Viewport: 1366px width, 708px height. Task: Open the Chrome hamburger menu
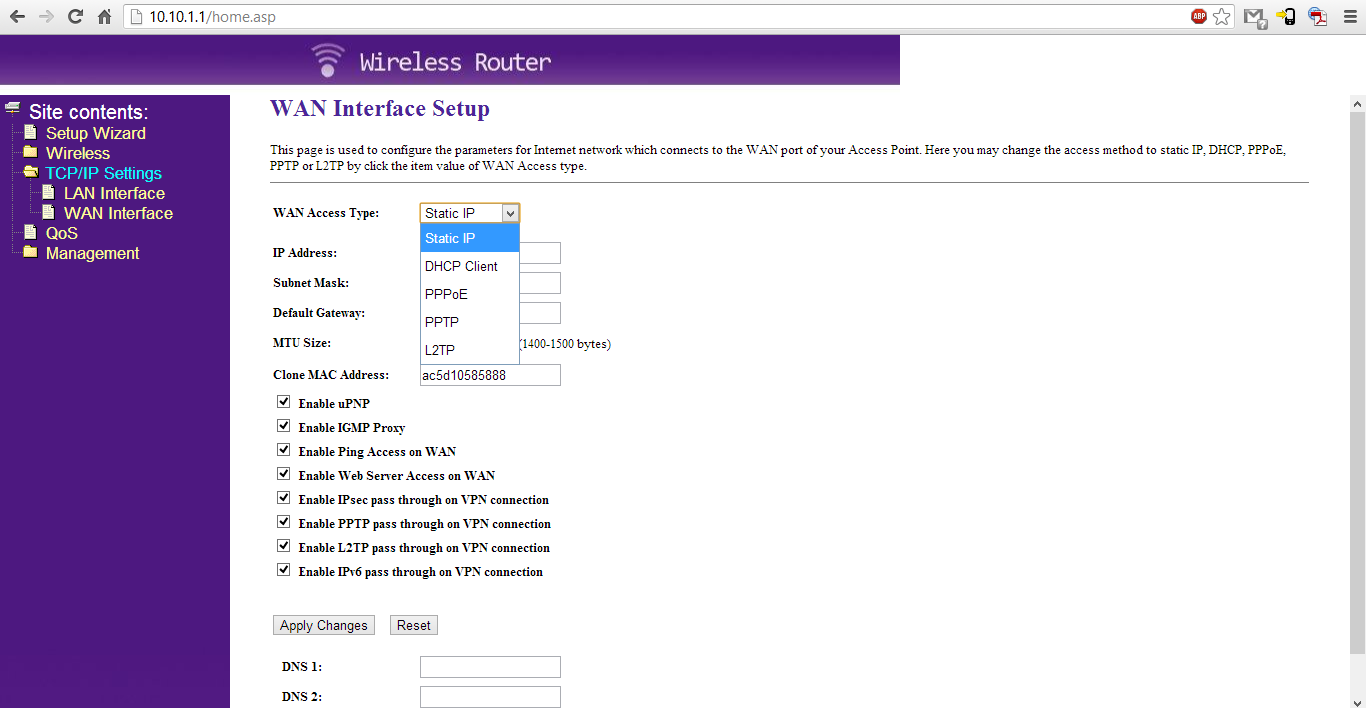1349,17
